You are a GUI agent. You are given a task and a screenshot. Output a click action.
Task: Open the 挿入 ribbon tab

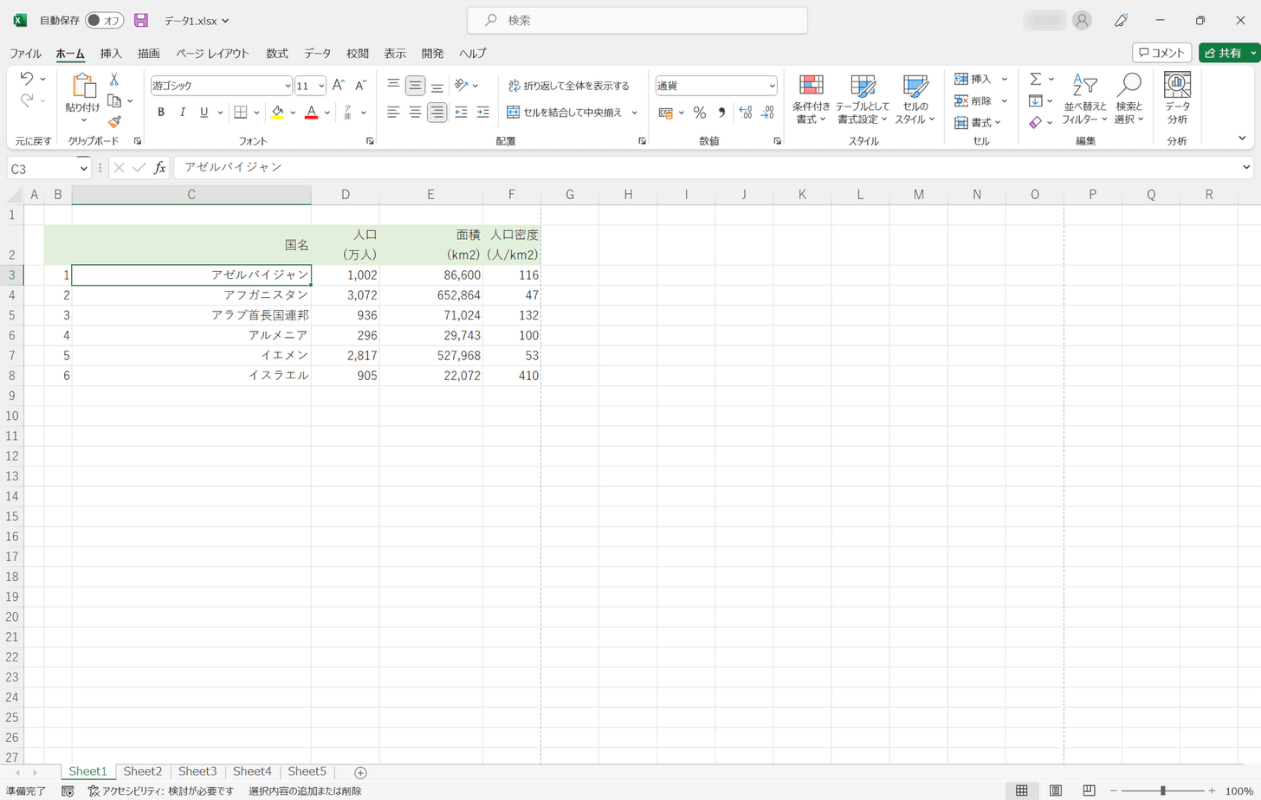click(x=111, y=53)
